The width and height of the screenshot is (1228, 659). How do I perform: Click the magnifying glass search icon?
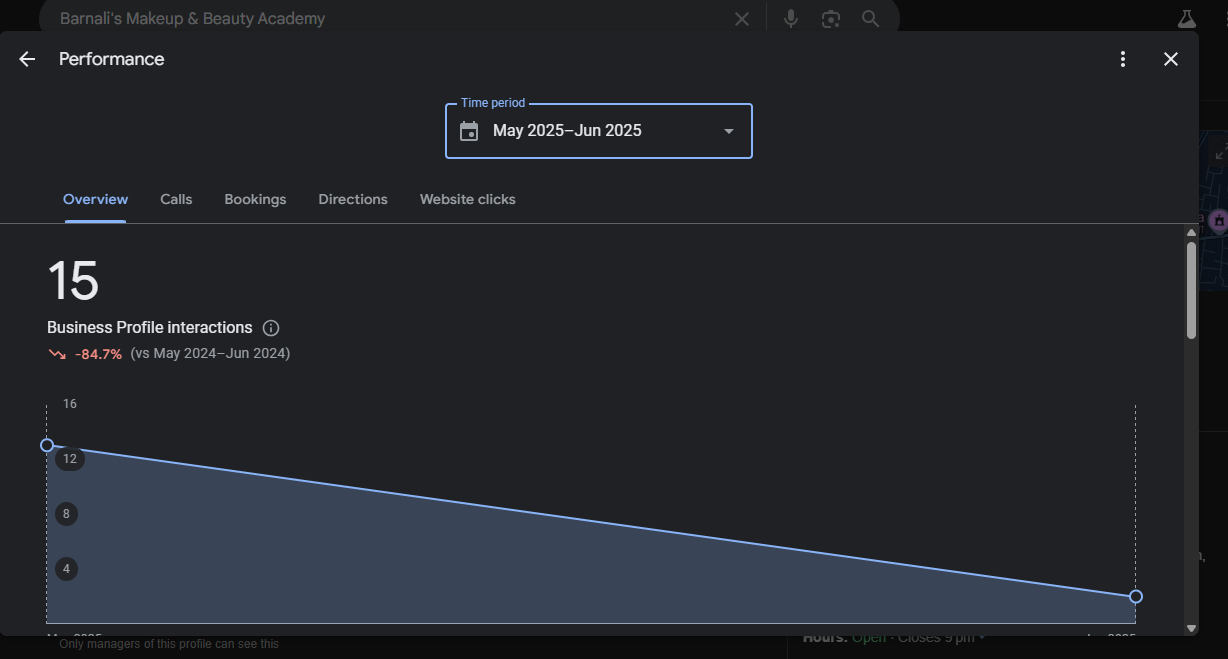click(x=870, y=18)
